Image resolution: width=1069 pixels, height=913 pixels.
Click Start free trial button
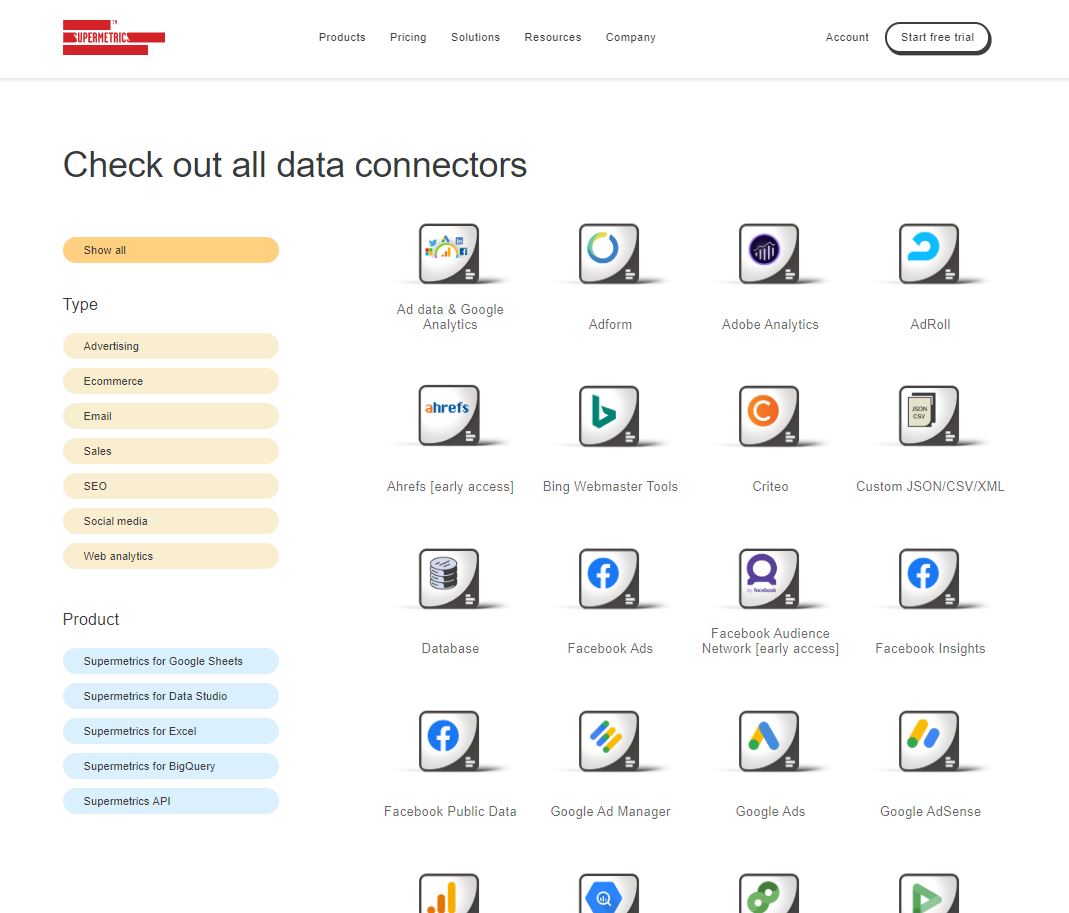[x=937, y=38]
